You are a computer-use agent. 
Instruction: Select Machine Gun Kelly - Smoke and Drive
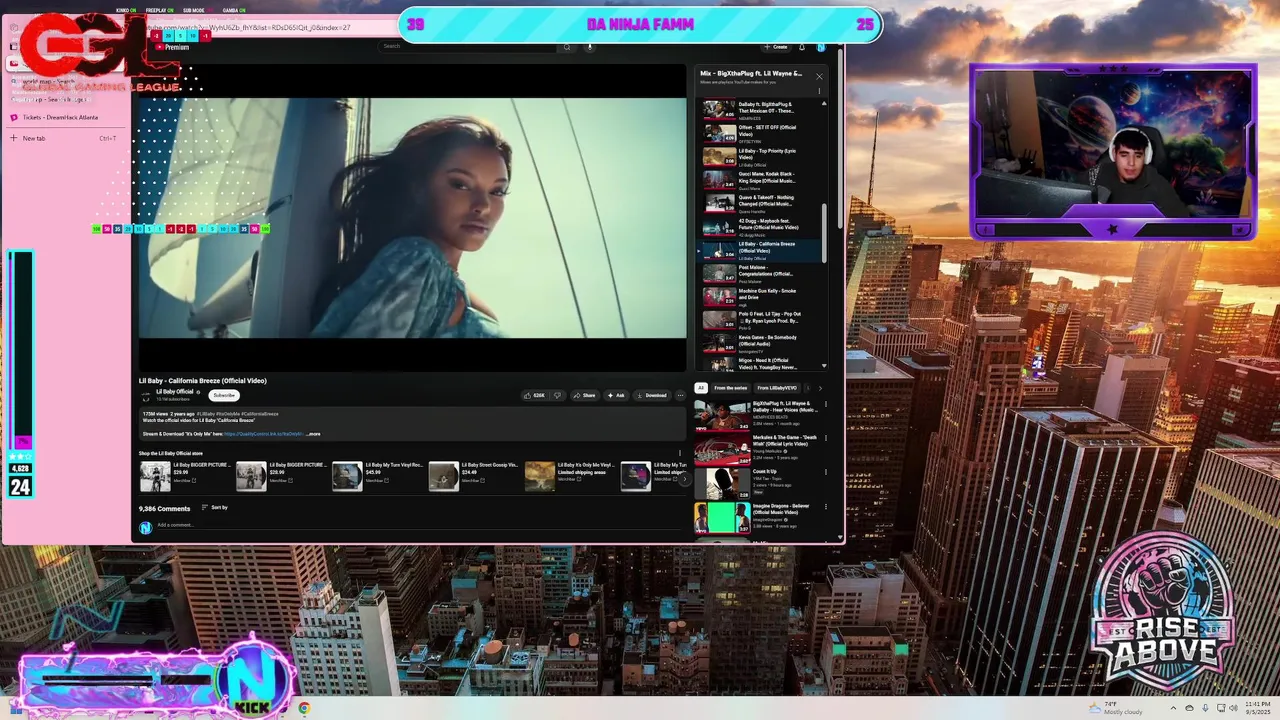point(760,296)
